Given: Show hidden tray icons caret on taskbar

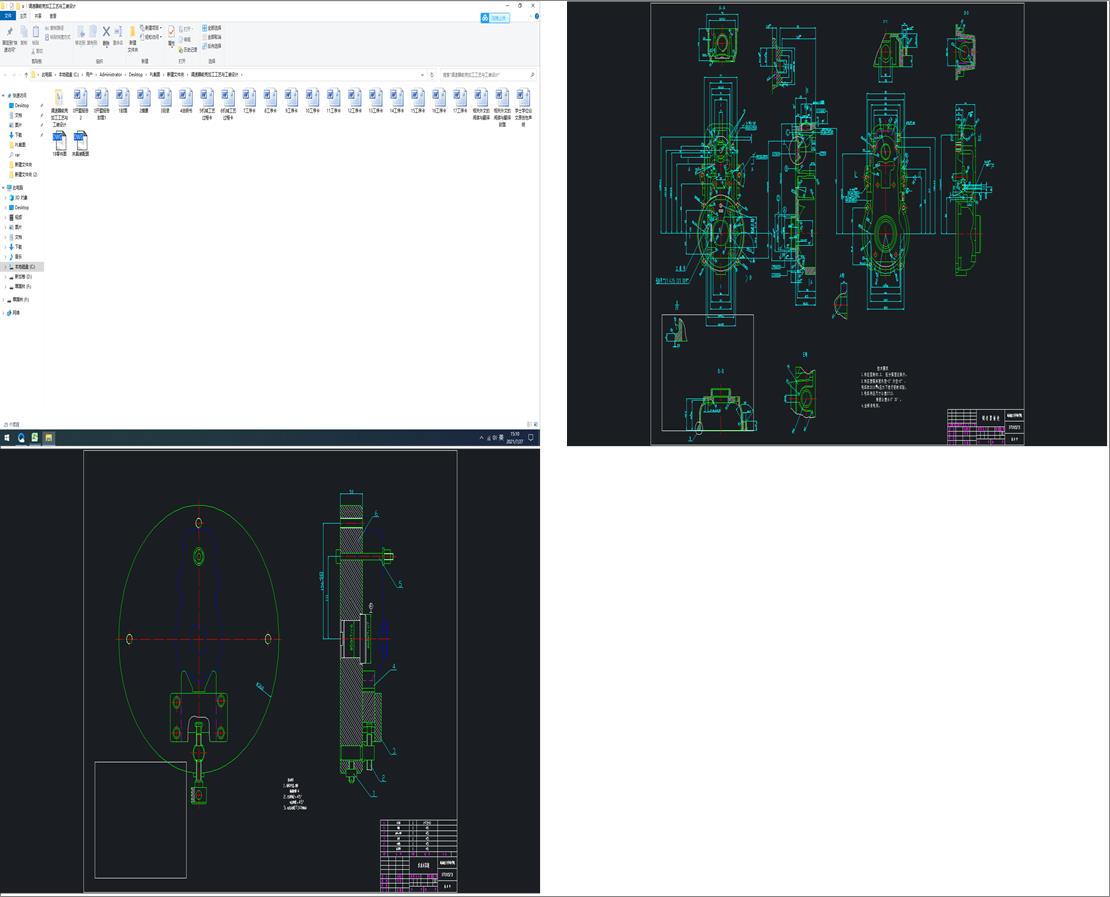Looking at the screenshot, I should pos(481,438).
